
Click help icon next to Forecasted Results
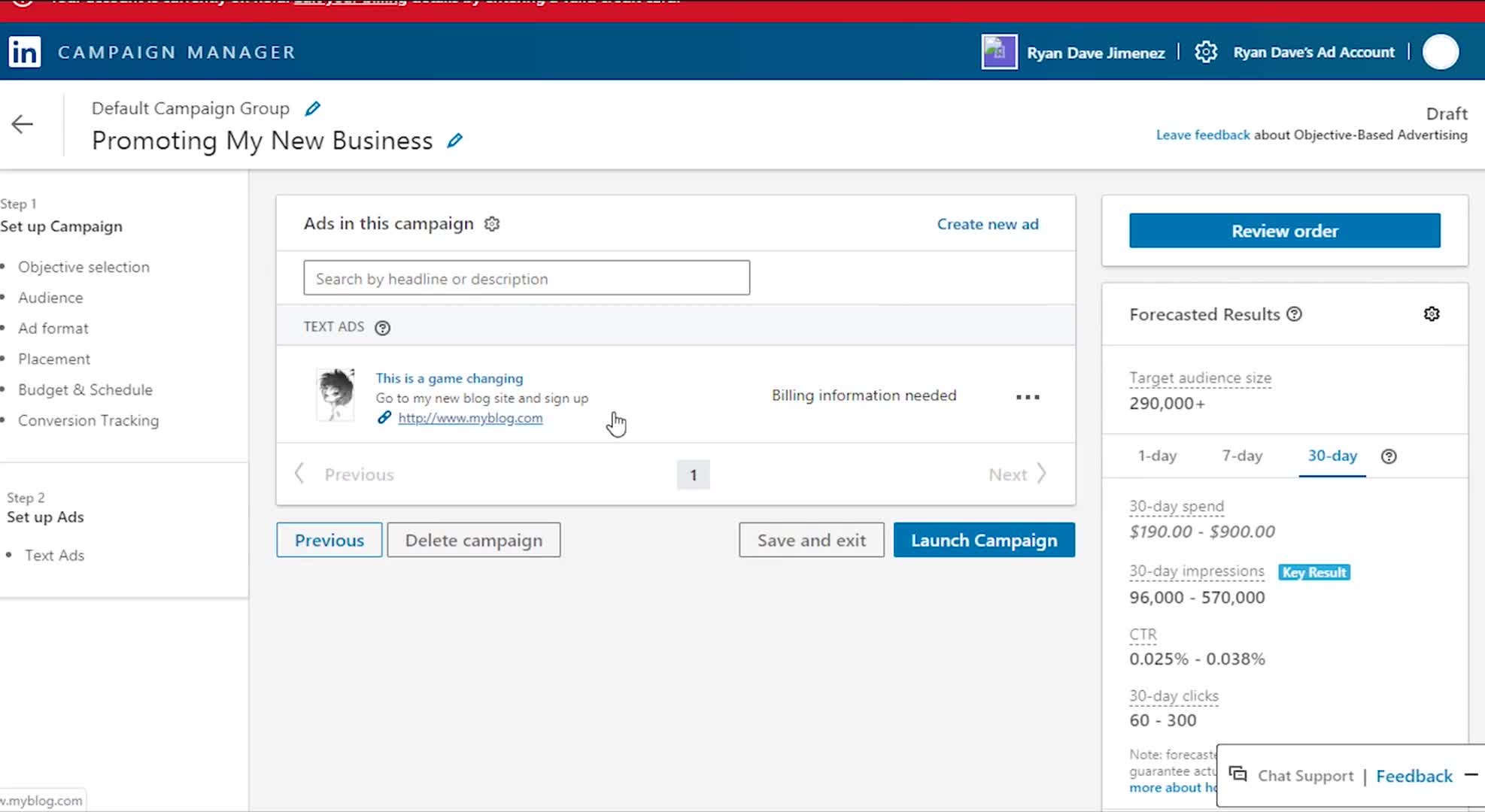click(1294, 314)
